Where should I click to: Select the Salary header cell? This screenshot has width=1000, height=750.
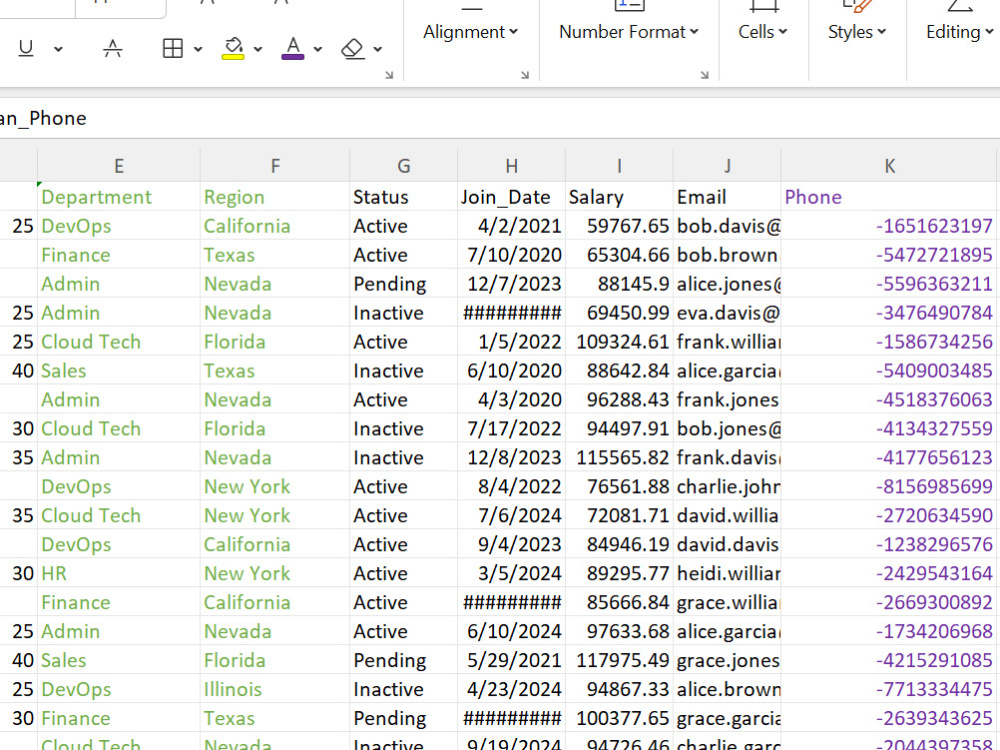[x=619, y=197]
